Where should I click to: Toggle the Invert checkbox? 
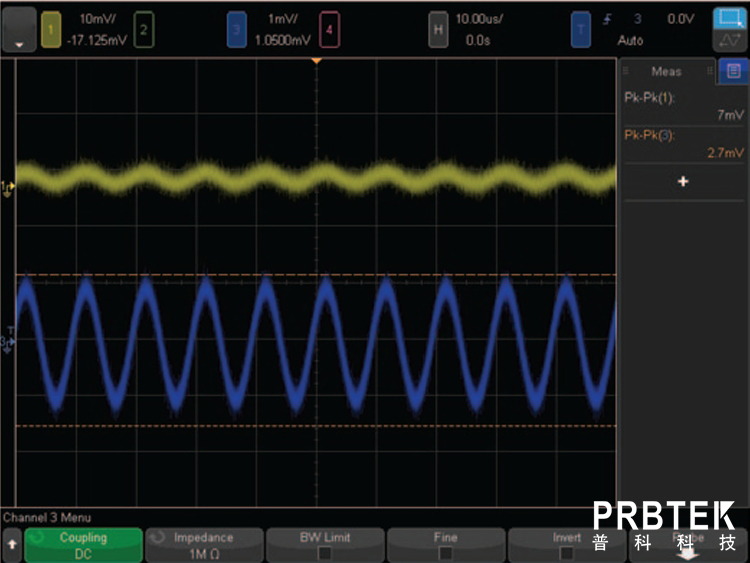click(x=567, y=552)
